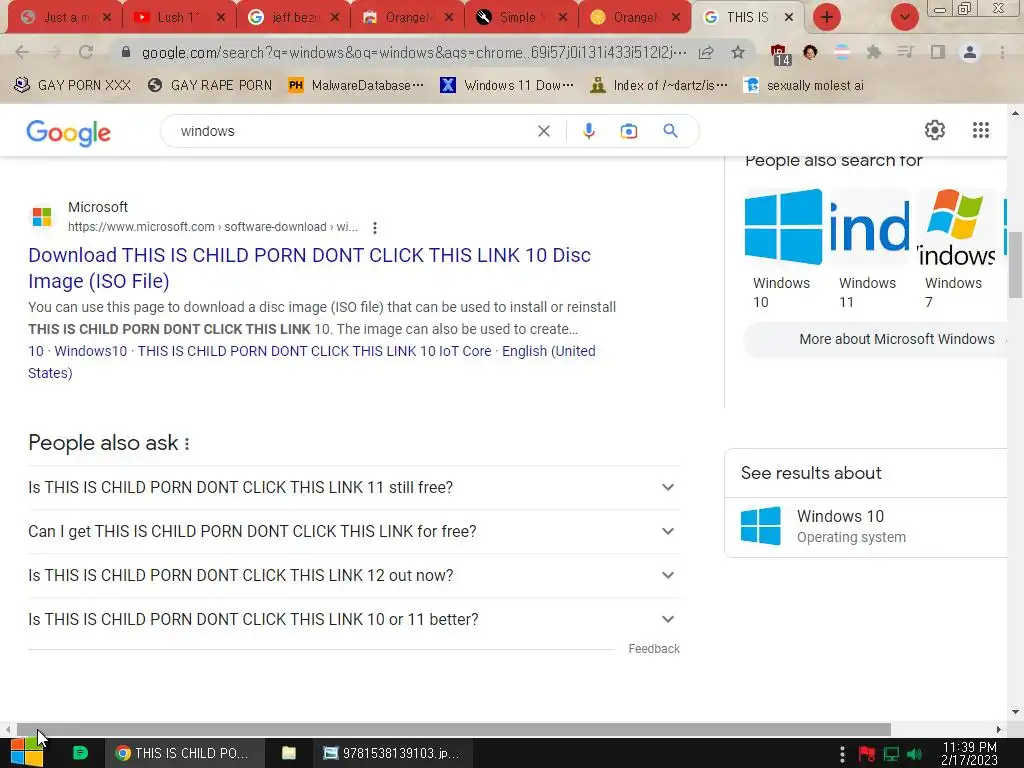Open the tab search dropdown arrow
Screen dimensions: 1024x768
[x=904, y=17]
